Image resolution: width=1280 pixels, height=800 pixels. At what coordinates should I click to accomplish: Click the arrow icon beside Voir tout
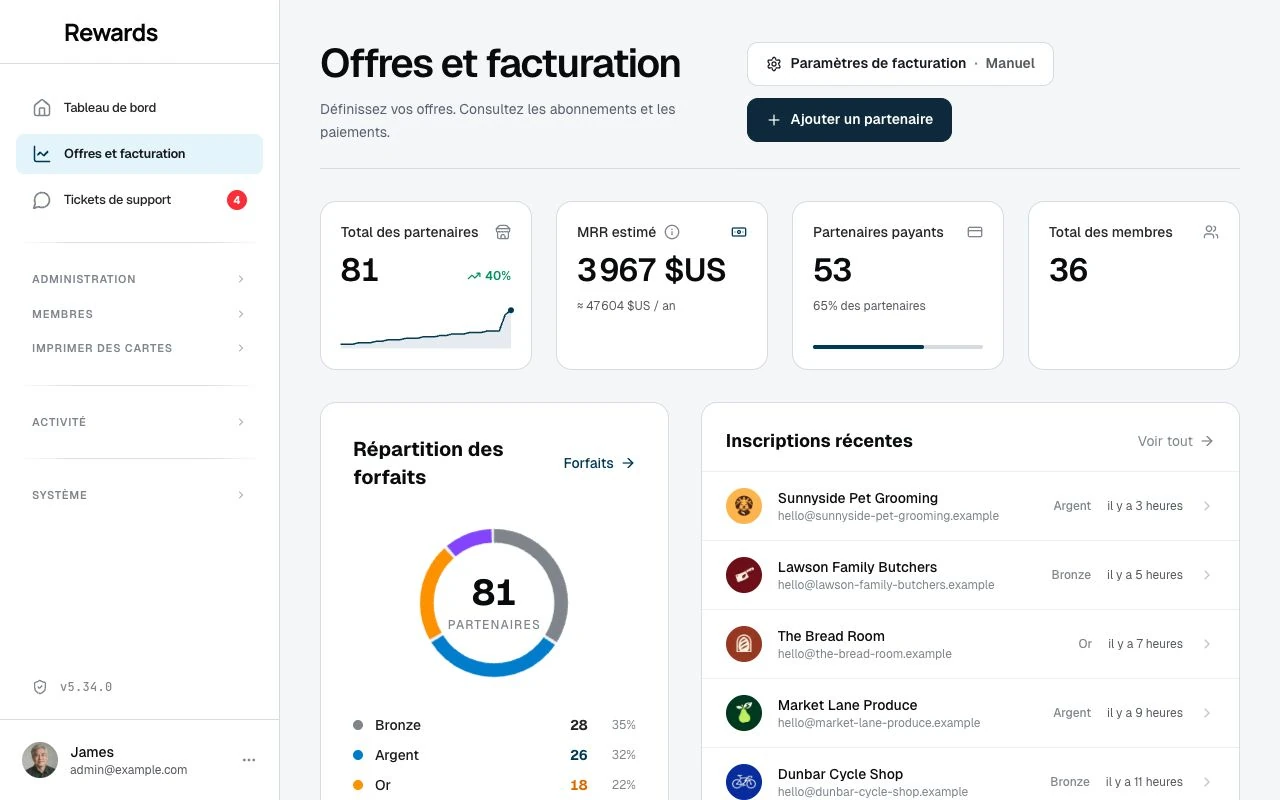pyautogui.click(x=1207, y=441)
